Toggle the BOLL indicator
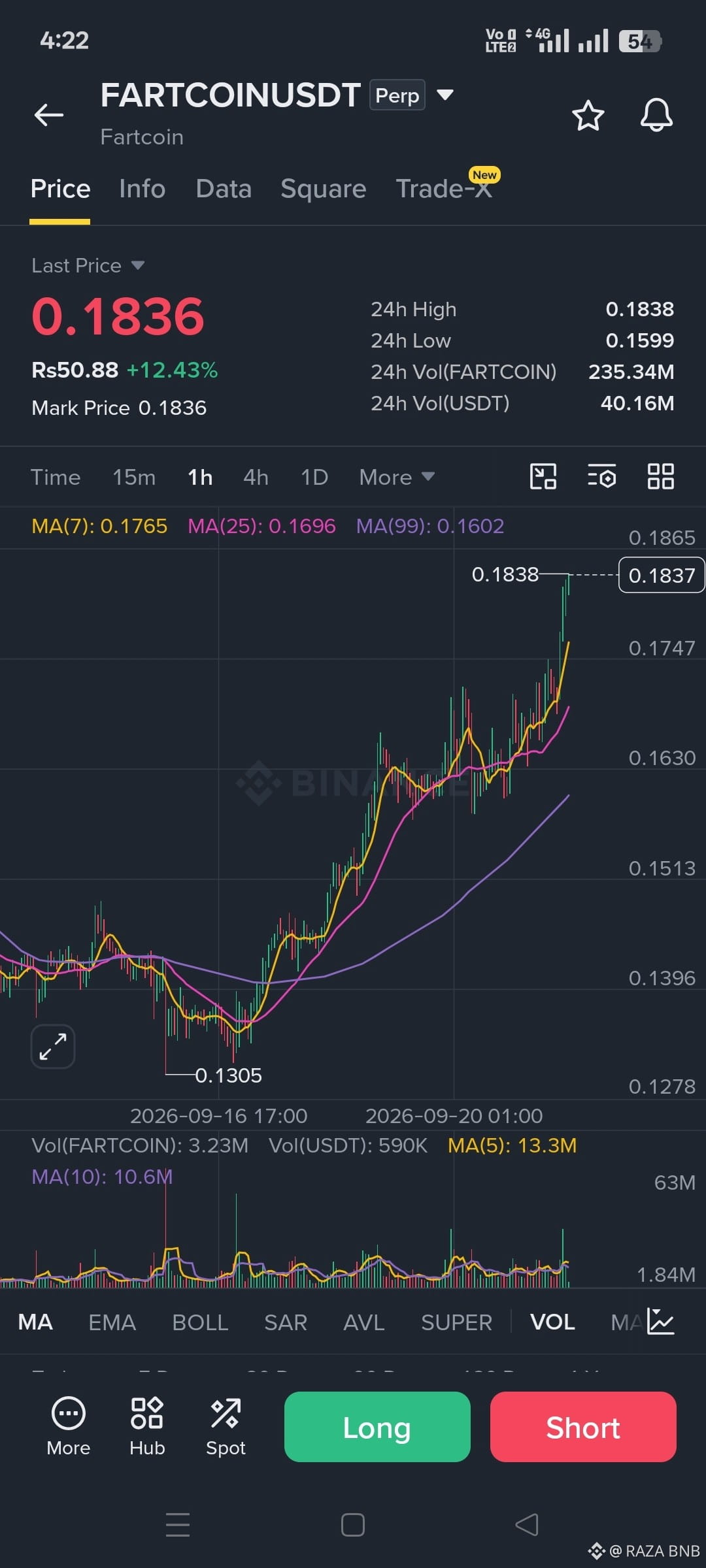This screenshot has height=1568, width=706. click(x=200, y=1322)
